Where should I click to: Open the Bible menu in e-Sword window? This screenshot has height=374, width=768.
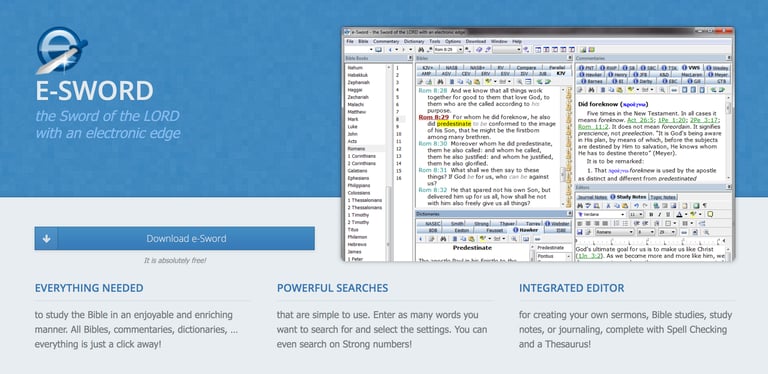click(x=363, y=42)
